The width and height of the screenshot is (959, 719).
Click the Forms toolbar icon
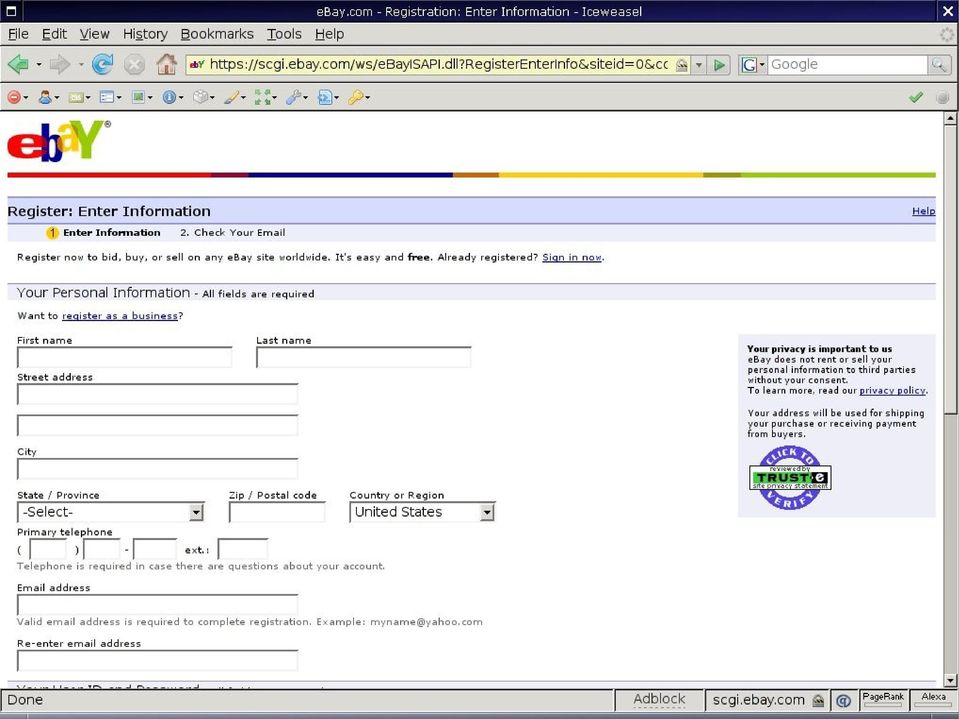click(106, 97)
